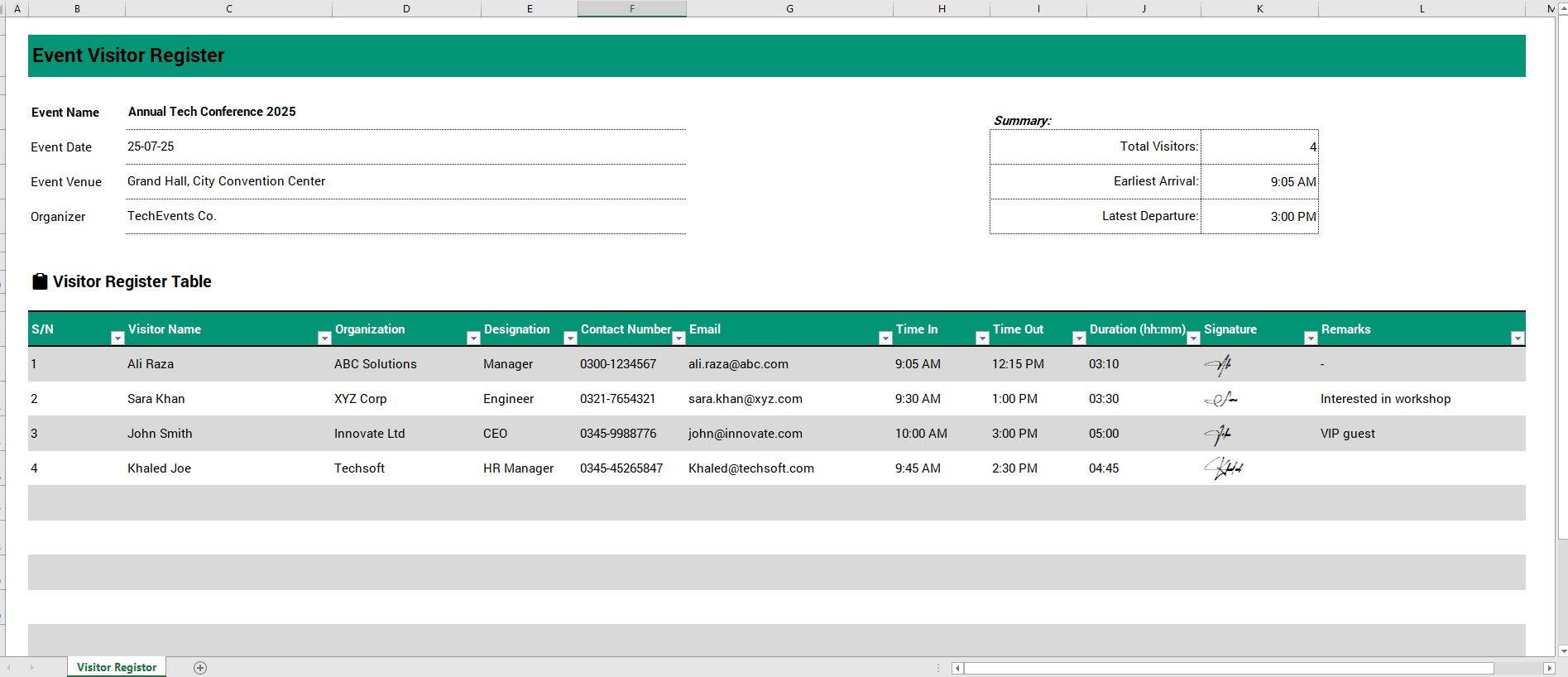Select the duration cell 04:45
The height and width of the screenshot is (677, 1568).
[1144, 468]
